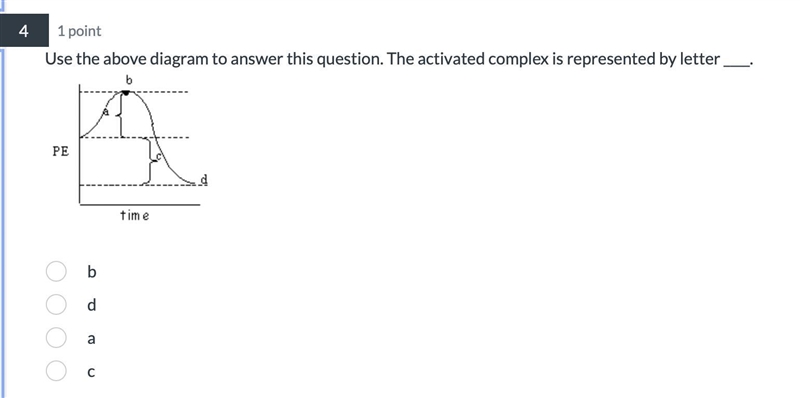Click the energy diagram image
The height and width of the screenshot is (398, 800).
click(131, 148)
